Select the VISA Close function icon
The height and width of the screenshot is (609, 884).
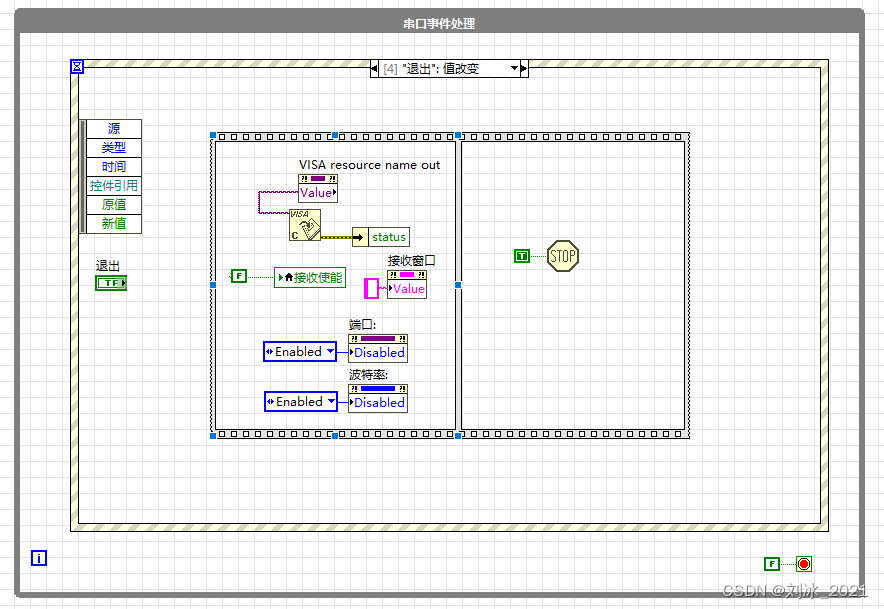coord(305,226)
